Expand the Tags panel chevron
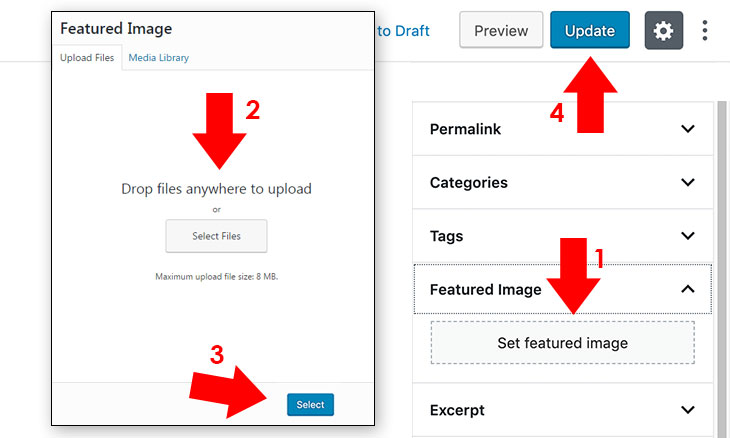This screenshot has height=438, width=730. pos(688,236)
